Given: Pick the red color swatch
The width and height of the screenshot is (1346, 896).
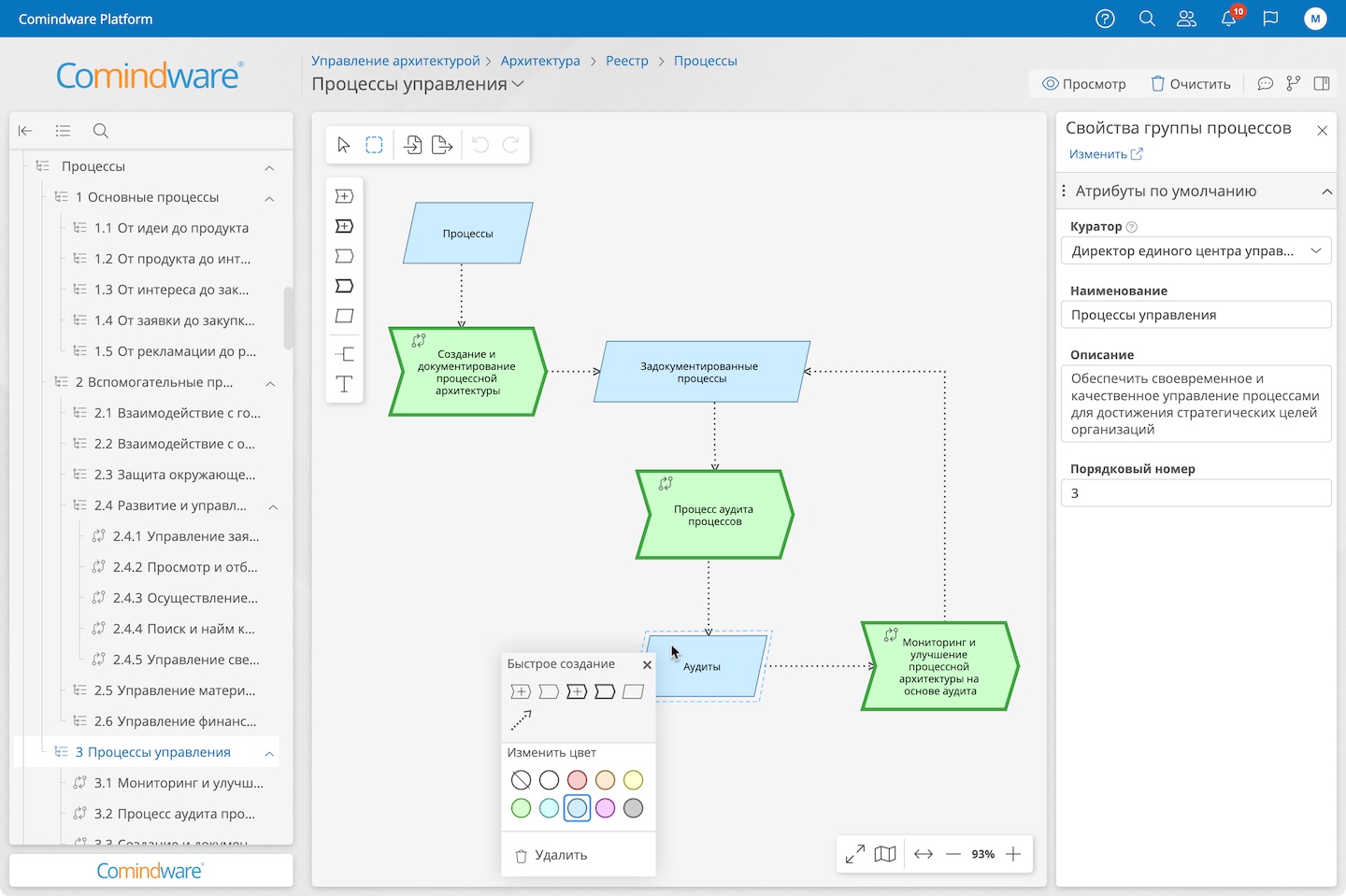Looking at the screenshot, I should click(578, 780).
